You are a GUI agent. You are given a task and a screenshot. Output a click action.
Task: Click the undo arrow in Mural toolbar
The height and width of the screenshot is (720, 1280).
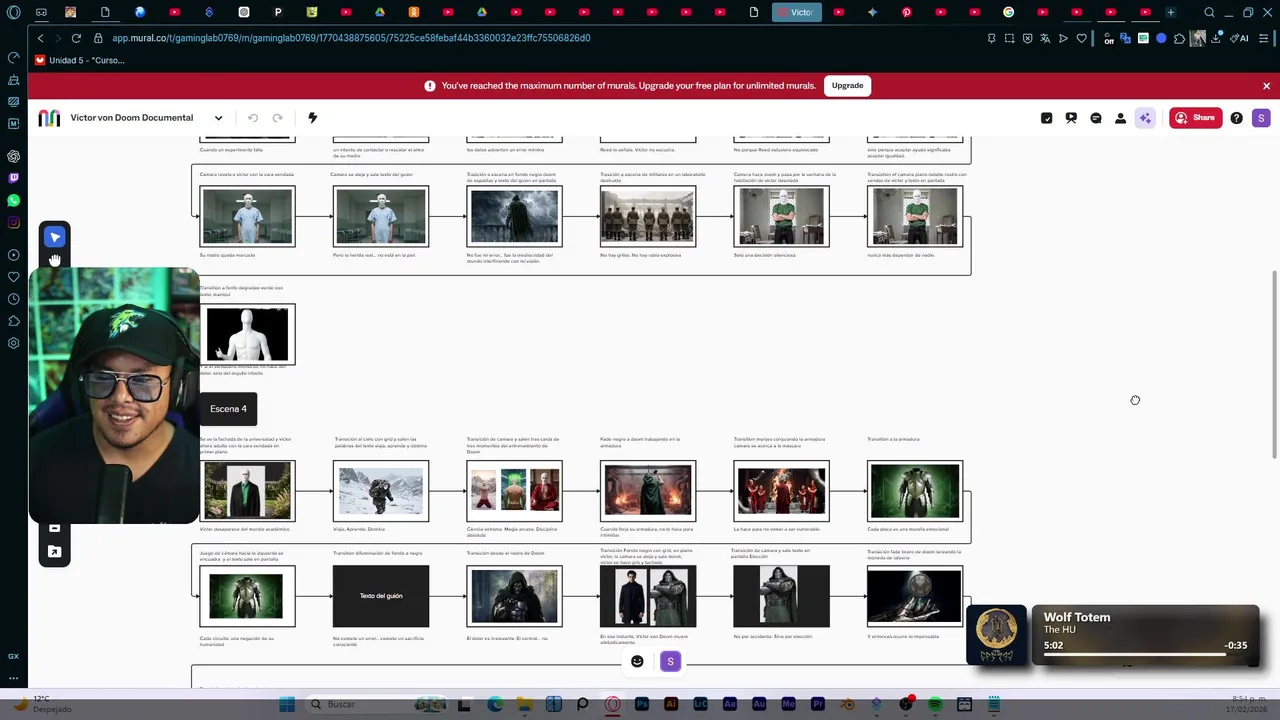[253, 118]
